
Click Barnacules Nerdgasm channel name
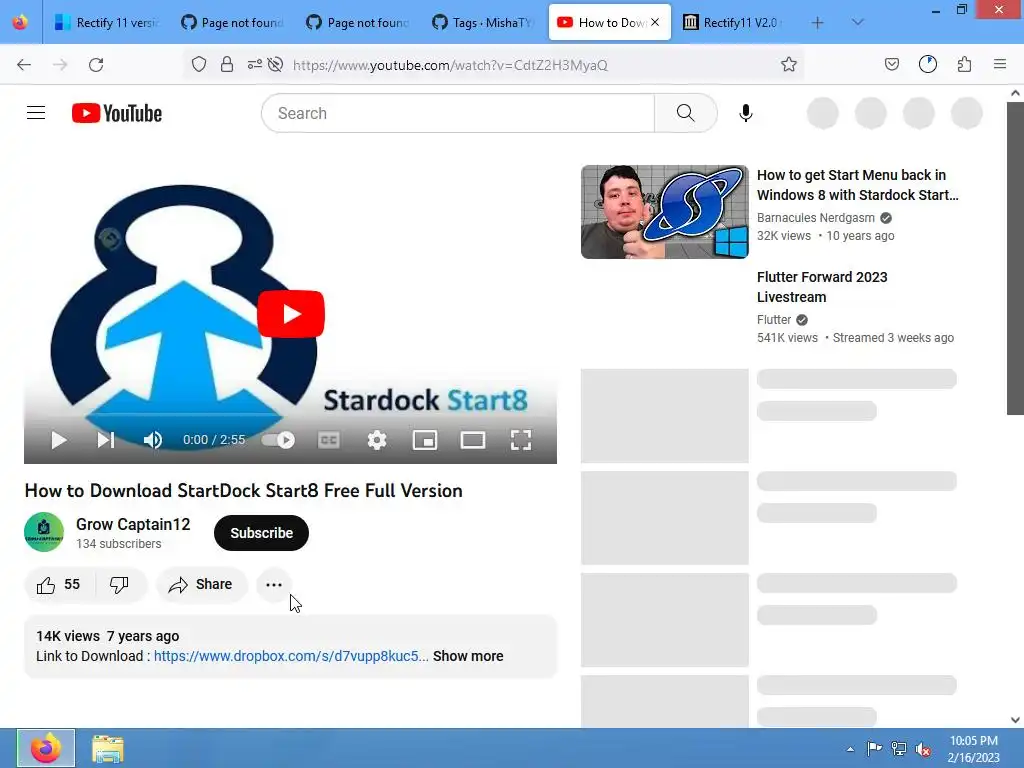tap(816, 218)
